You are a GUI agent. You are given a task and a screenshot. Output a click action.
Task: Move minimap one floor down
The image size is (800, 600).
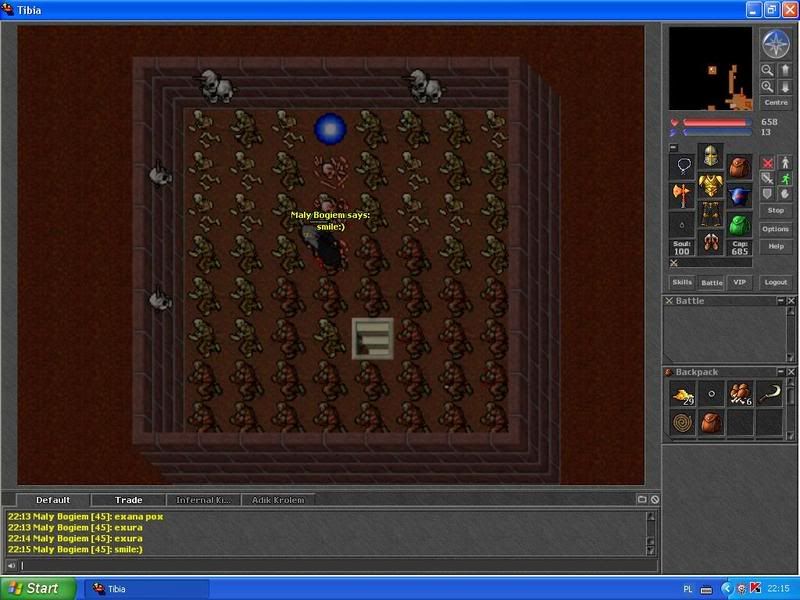(785, 87)
